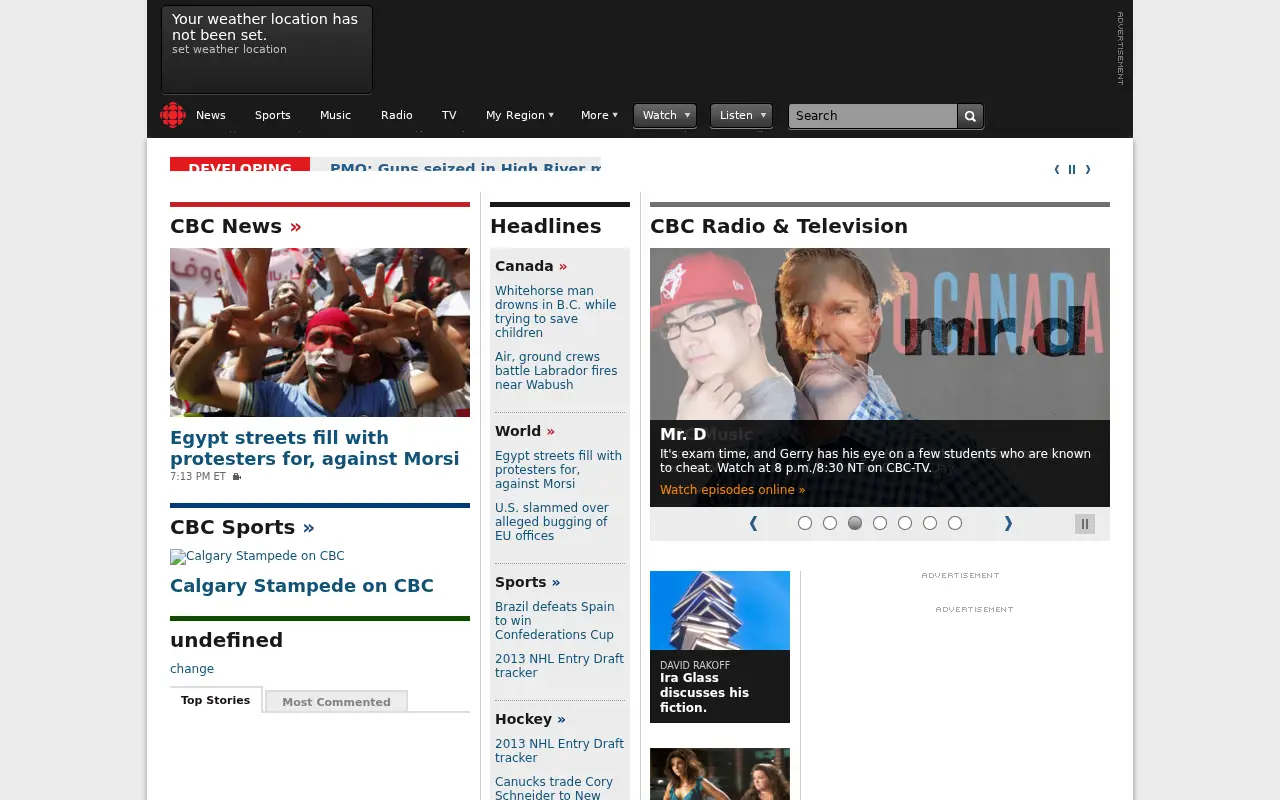Open Whitehorse man drowns headline
Viewport: 1280px width, 800px height.
(x=555, y=312)
